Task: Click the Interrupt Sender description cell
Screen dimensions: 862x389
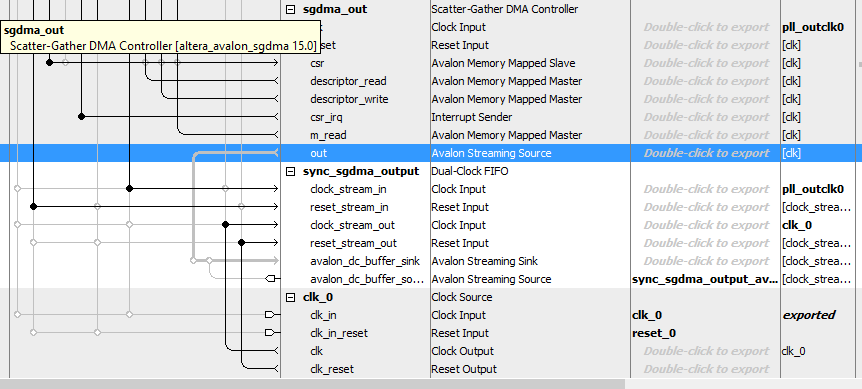Action: coord(472,117)
